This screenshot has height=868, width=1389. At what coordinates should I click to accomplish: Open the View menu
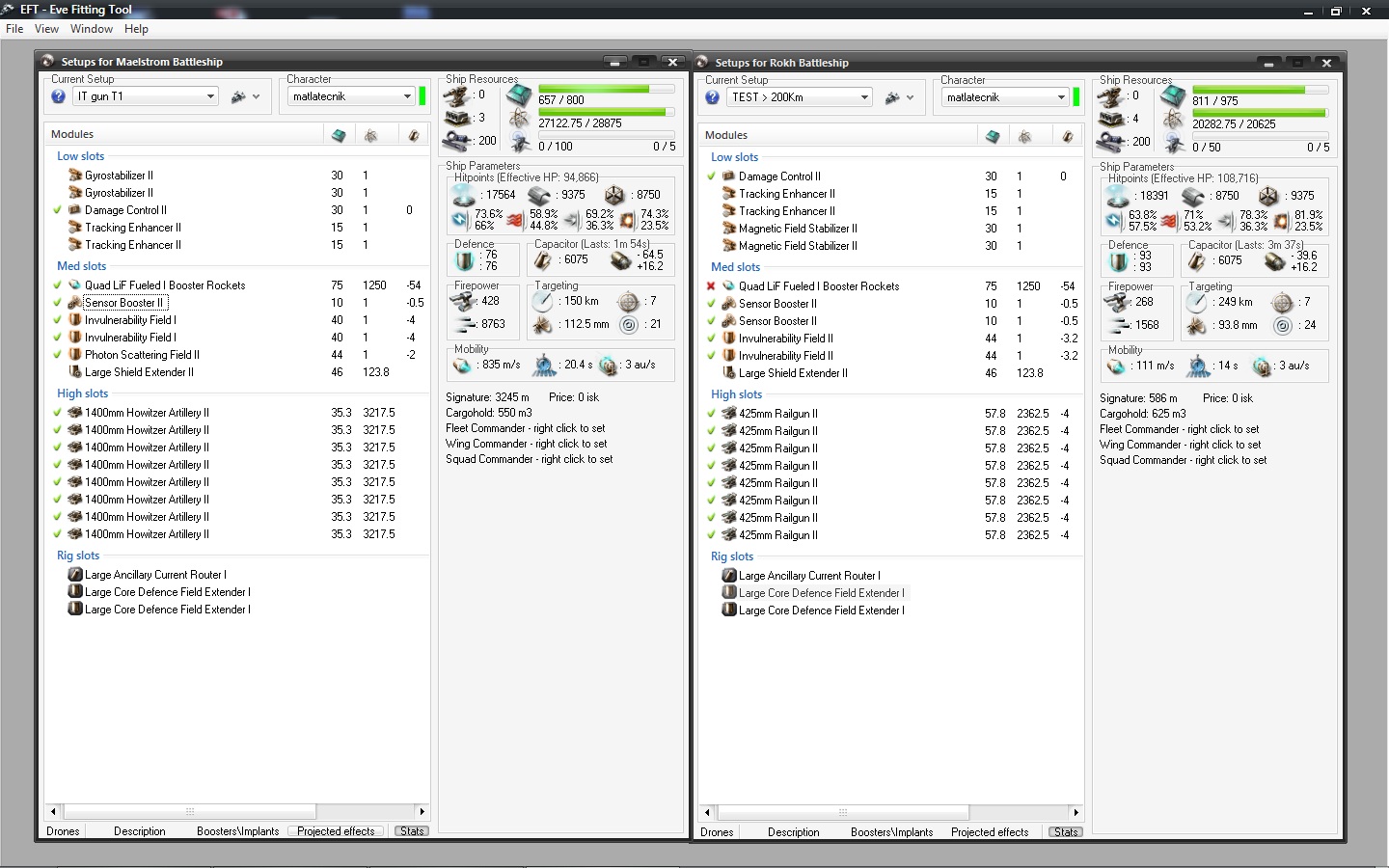tap(46, 29)
